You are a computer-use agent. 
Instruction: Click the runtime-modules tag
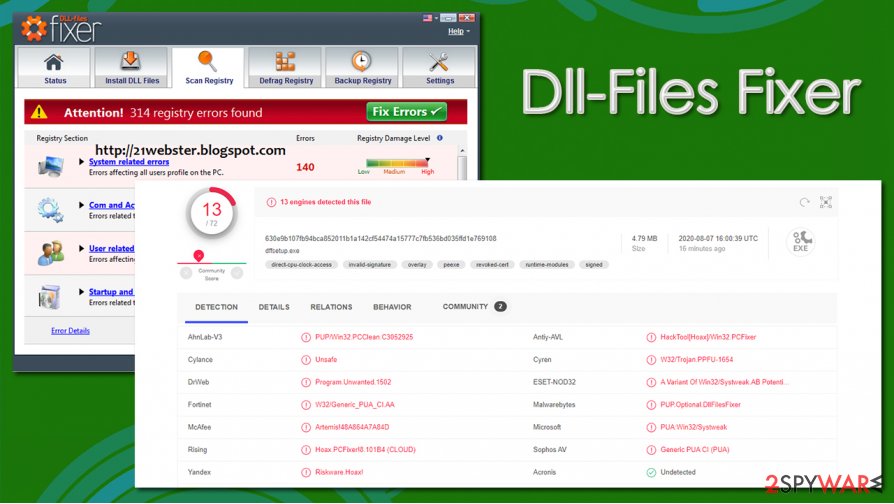pos(547,265)
